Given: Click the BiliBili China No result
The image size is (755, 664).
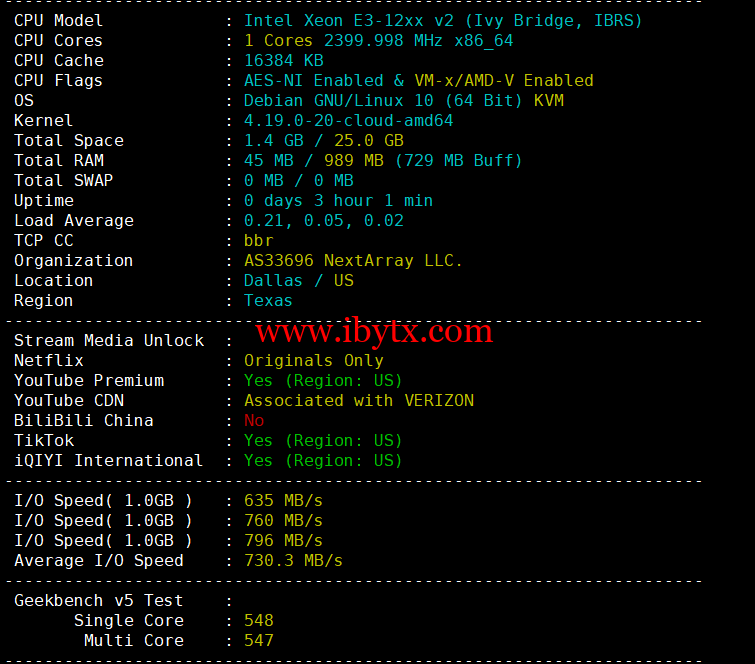Looking at the screenshot, I should 254,420.
